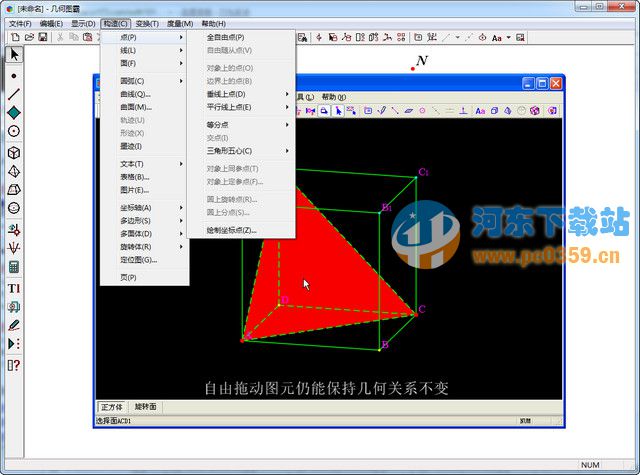This screenshot has height=475, width=640.
Task: Click the small circle icon in inner window toolbar
Action: [422, 111]
